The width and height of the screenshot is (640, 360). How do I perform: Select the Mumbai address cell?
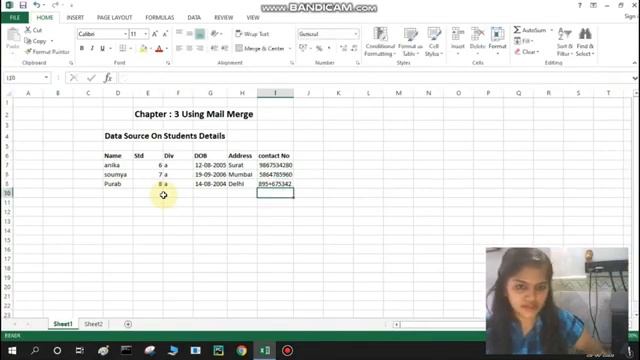242,175
